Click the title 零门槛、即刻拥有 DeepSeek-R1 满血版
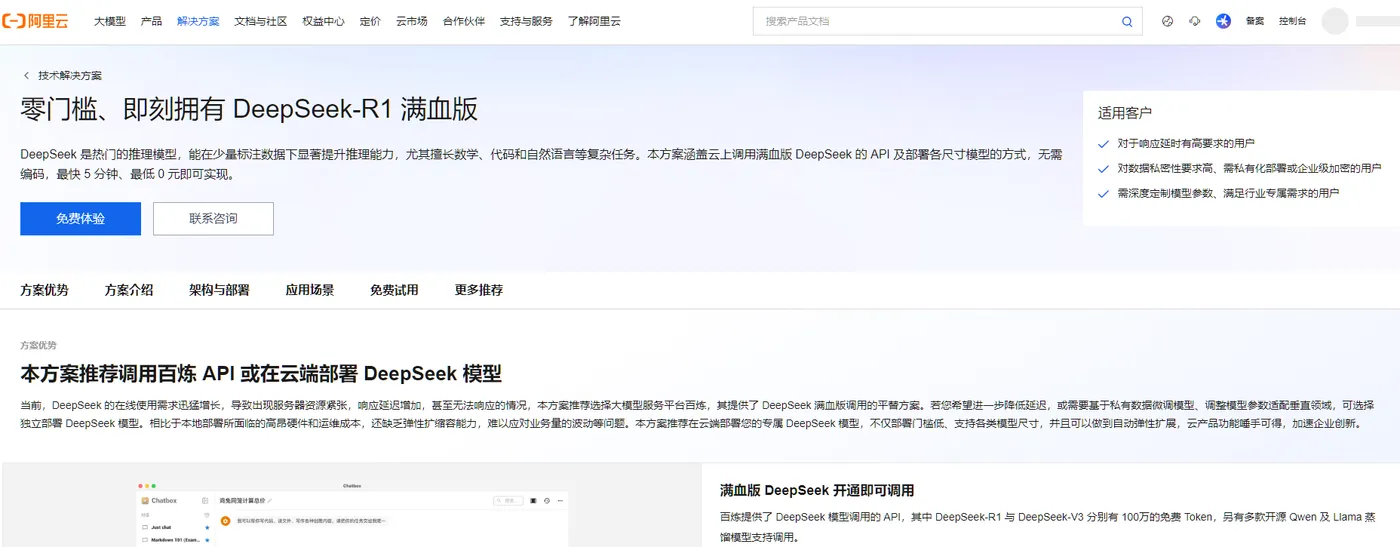 (249, 110)
